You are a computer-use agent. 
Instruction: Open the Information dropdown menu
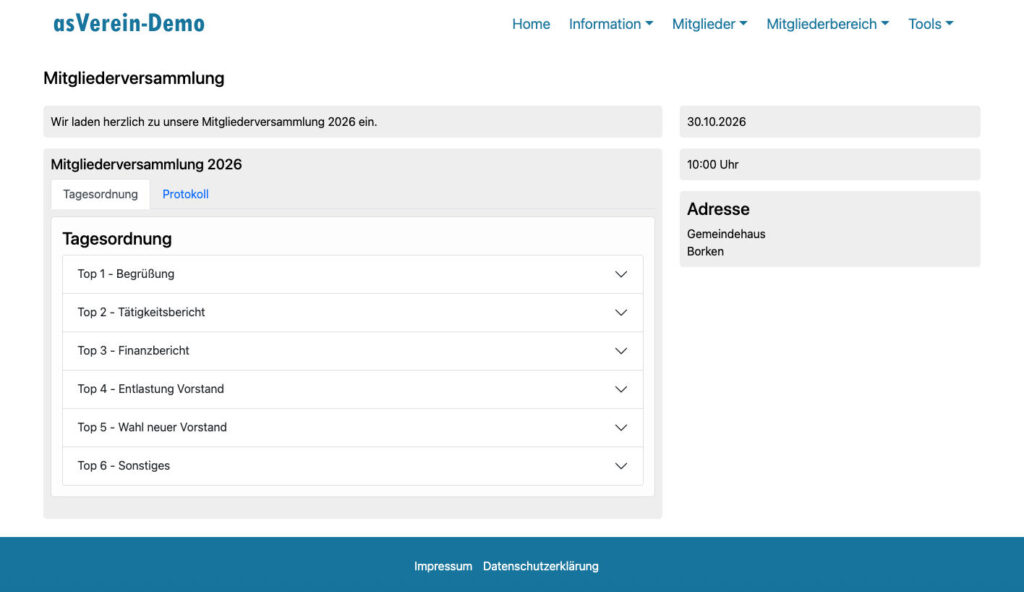[x=610, y=24]
